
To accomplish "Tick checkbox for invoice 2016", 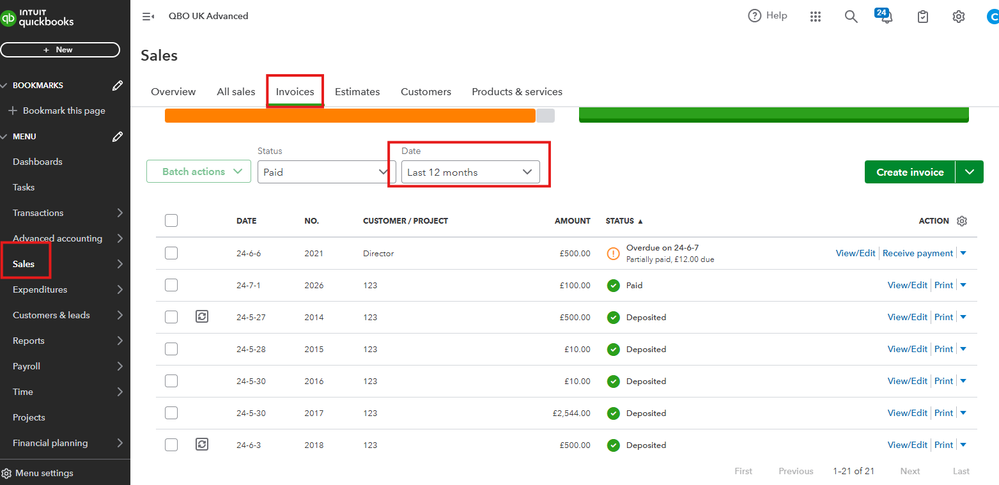I will point(171,380).
